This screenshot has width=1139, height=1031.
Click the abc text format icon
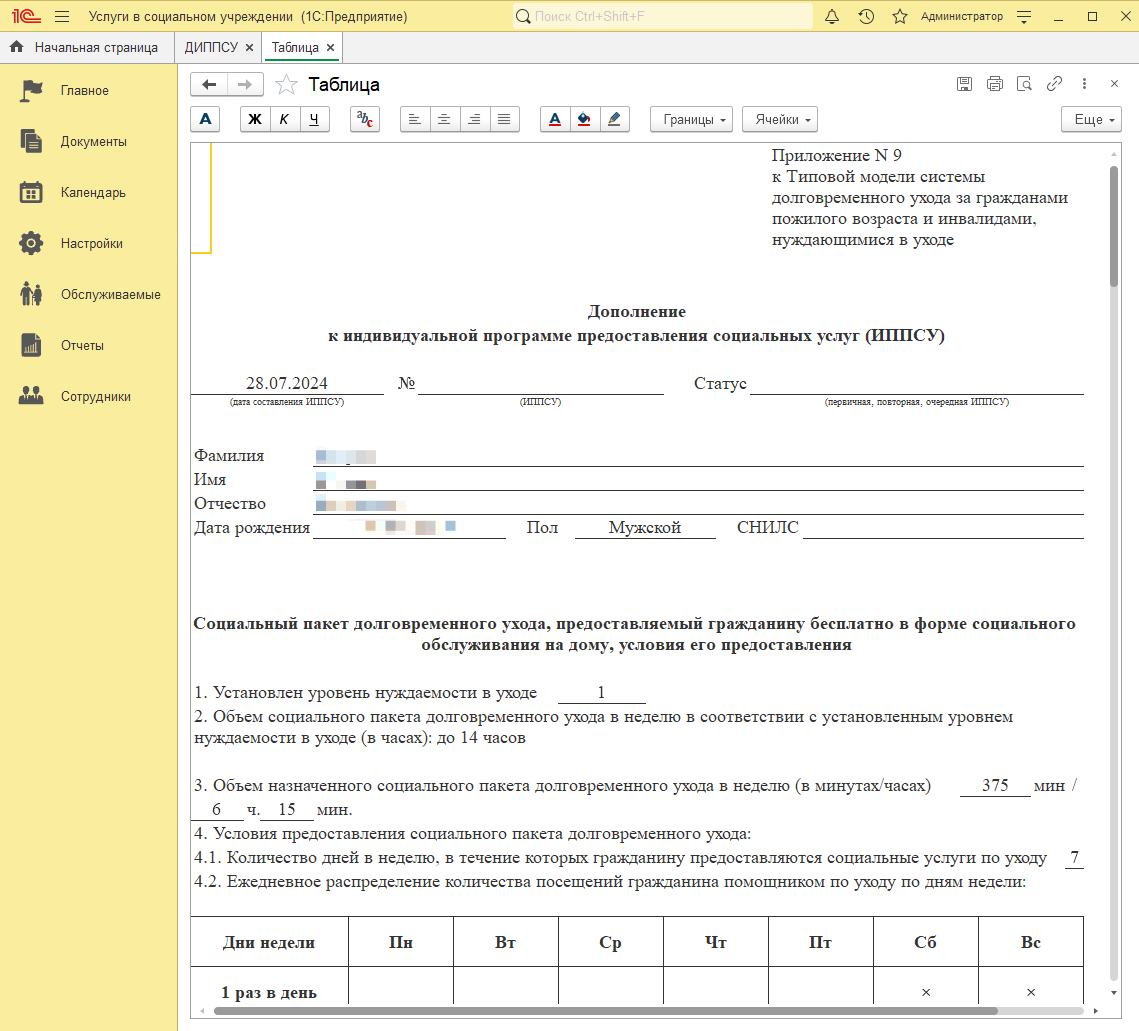click(x=365, y=119)
